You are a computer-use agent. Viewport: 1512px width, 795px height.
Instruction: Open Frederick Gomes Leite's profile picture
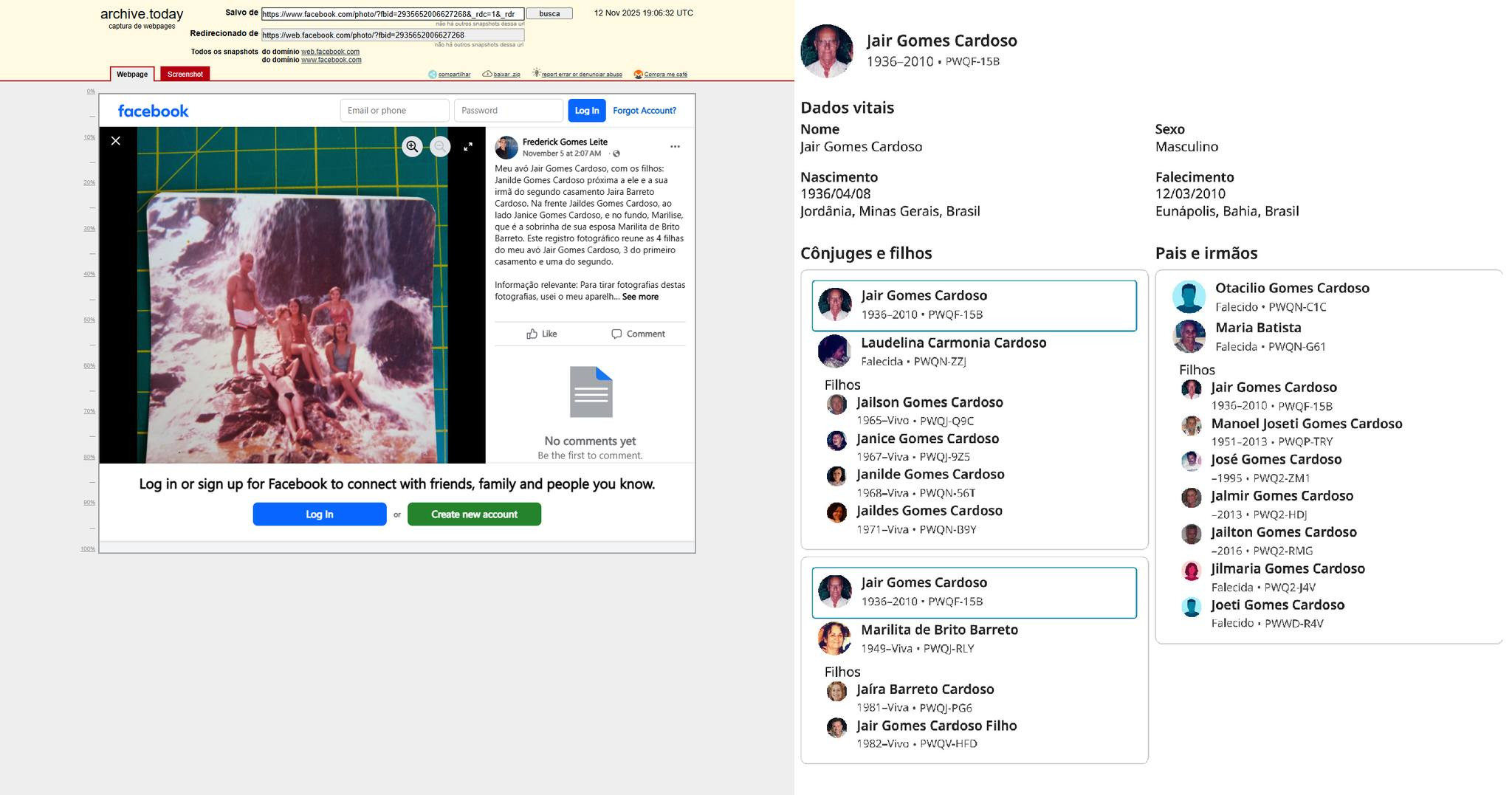click(x=506, y=148)
